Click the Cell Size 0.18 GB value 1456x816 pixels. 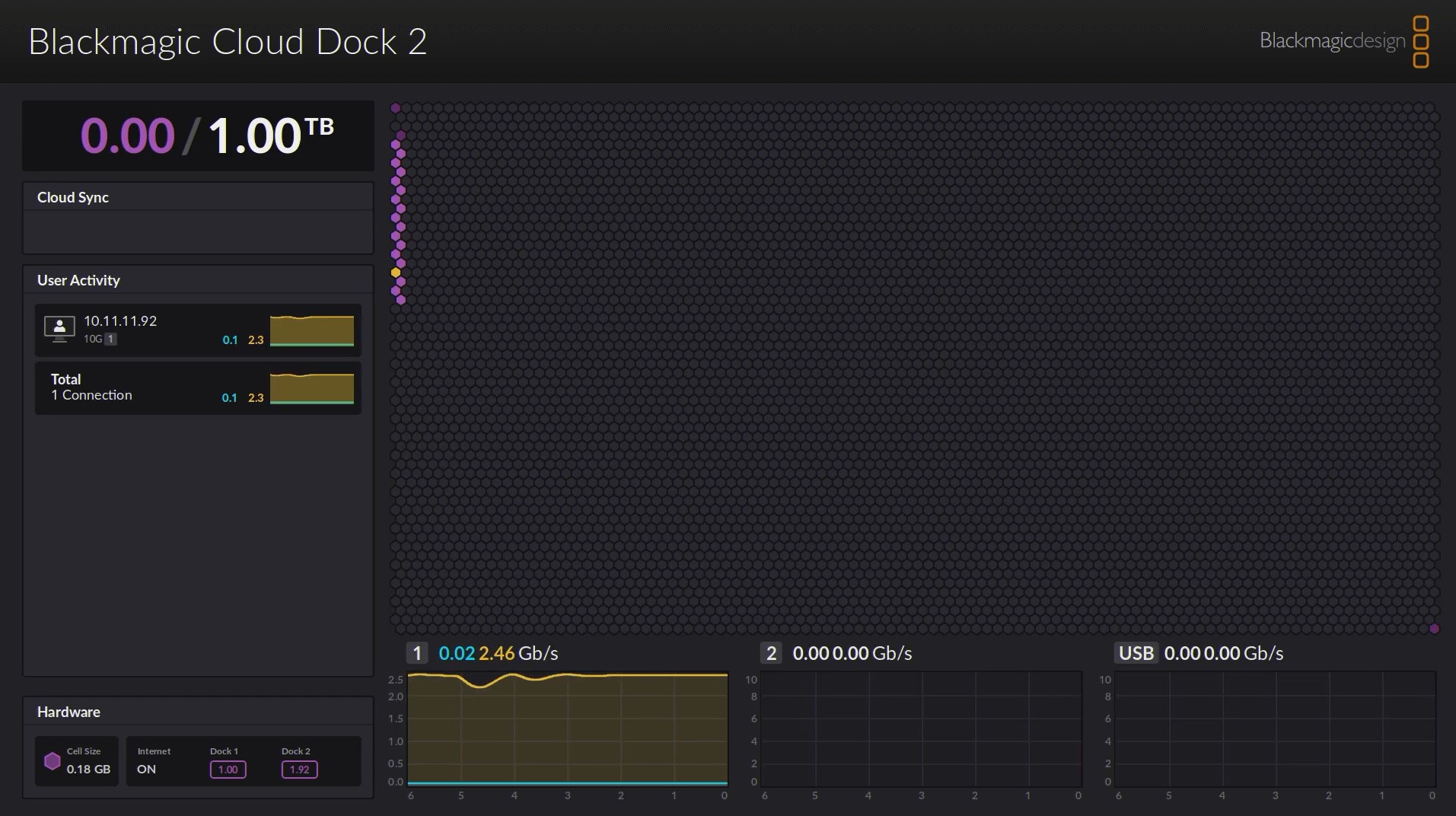pos(88,769)
